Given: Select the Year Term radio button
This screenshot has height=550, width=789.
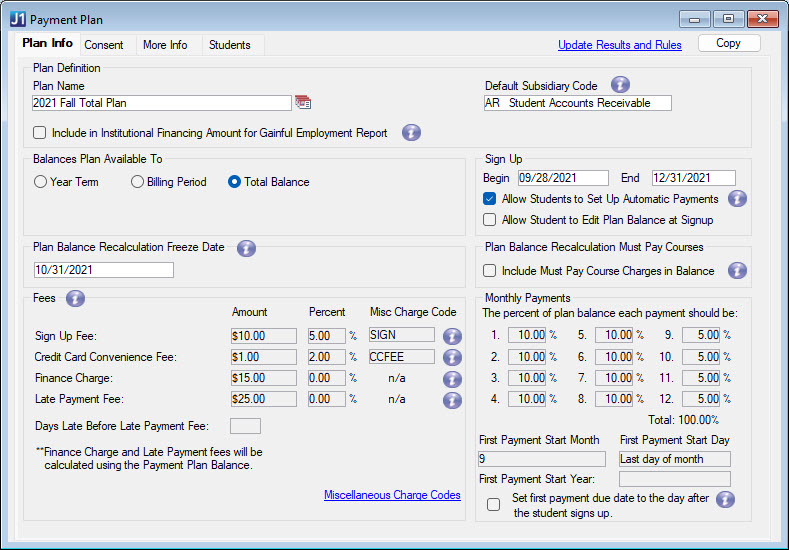Looking at the screenshot, I should click(x=41, y=182).
